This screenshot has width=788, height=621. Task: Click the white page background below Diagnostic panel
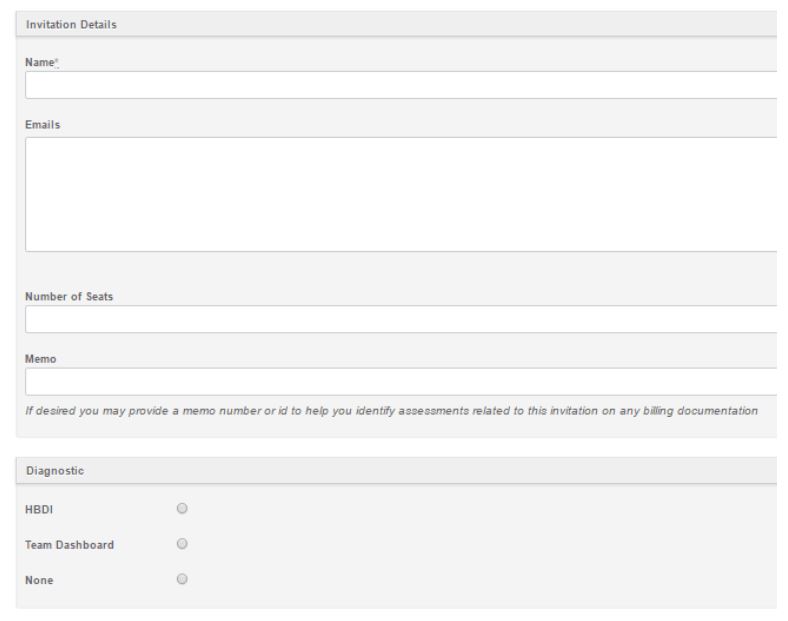click(x=400, y=614)
